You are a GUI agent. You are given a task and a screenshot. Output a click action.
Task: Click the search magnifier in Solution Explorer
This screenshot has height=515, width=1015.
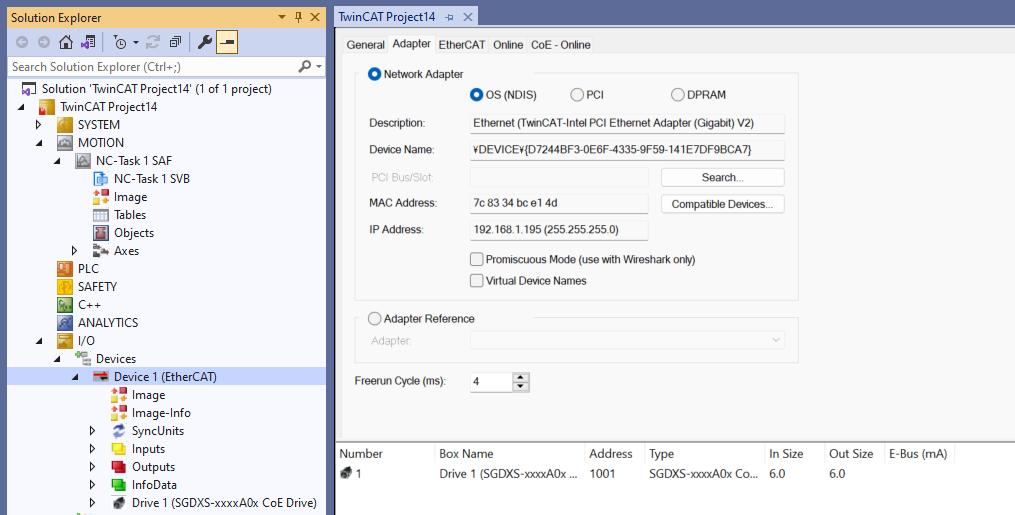tap(305, 66)
